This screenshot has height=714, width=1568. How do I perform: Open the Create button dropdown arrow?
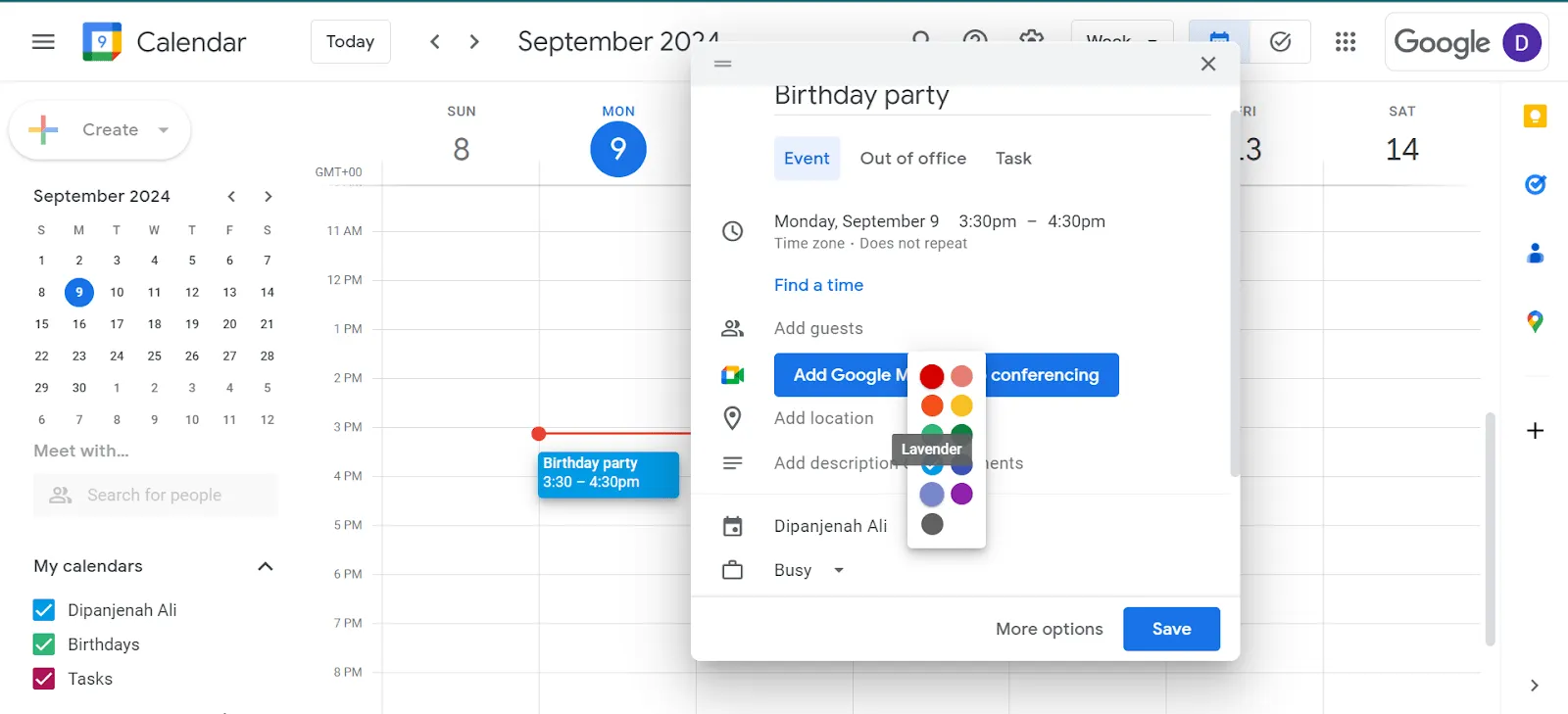164,129
